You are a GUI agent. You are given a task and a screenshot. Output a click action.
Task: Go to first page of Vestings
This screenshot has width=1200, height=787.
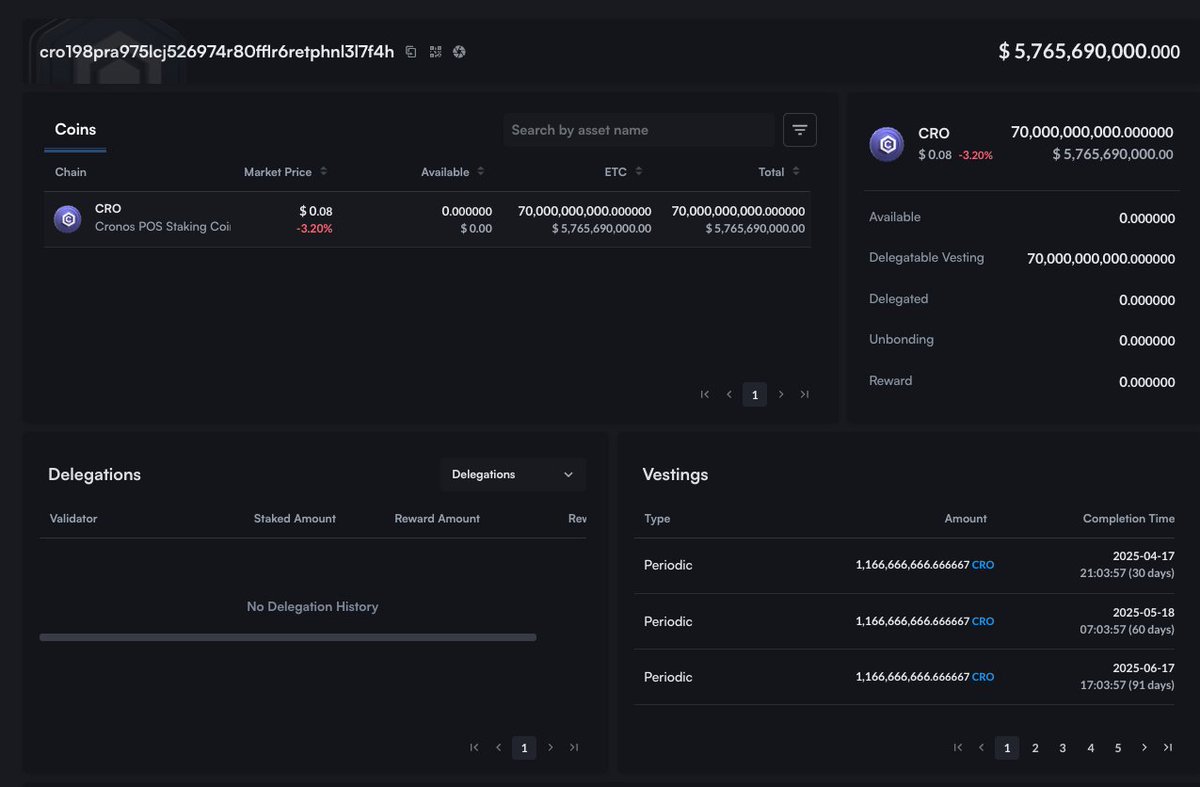pyautogui.click(x=958, y=747)
